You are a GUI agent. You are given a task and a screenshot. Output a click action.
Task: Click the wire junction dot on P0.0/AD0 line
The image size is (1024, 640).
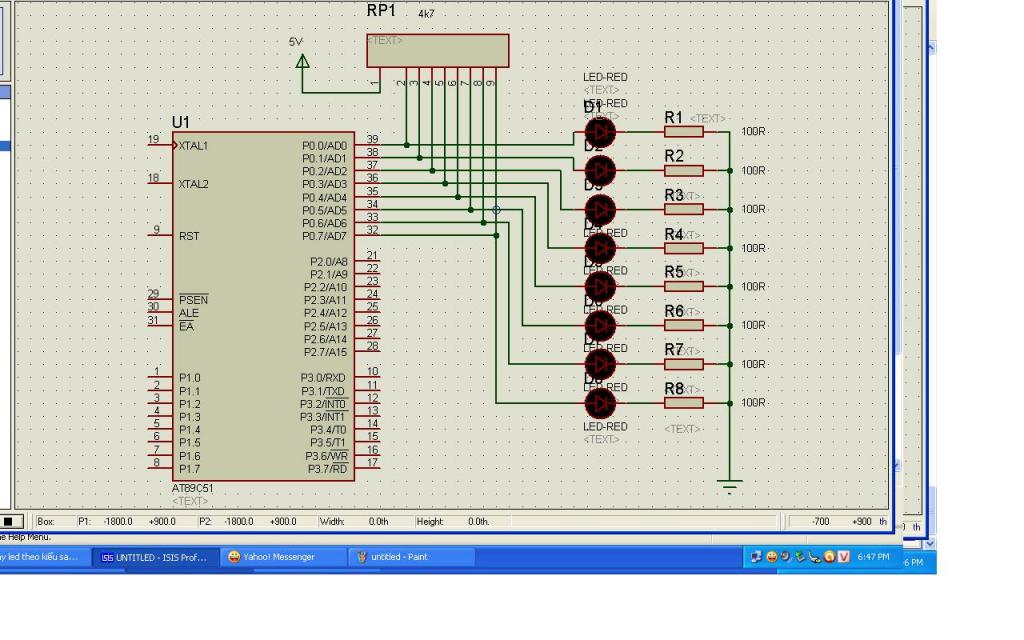pyautogui.click(x=406, y=145)
